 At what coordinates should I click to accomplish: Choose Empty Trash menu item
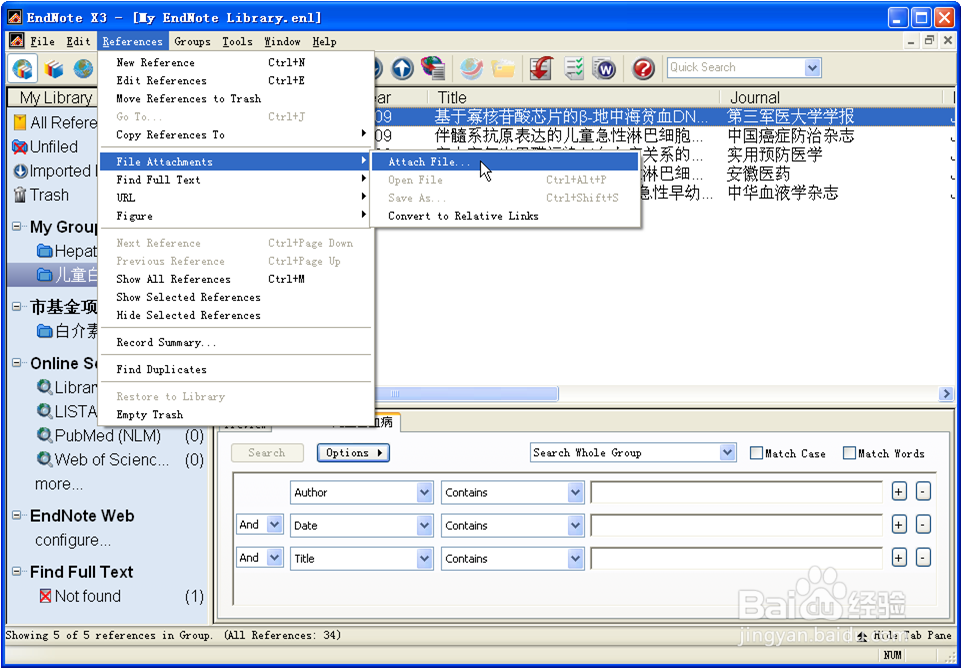pyautogui.click(x=236, y=415)
